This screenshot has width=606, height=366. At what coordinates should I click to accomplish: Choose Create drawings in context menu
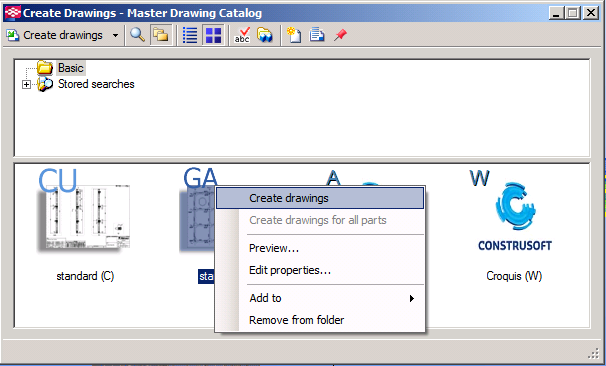[320, 198]
